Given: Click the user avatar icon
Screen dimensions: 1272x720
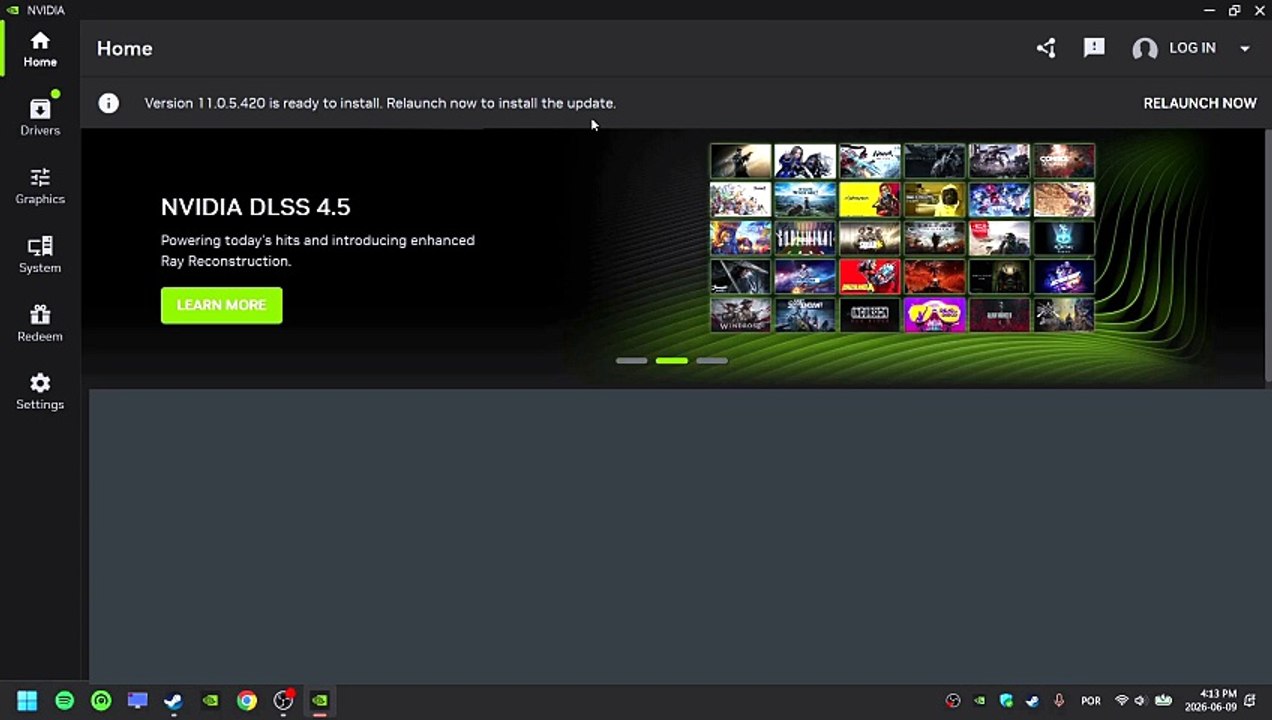Looking at the screenshot, I should pyautogui.click(x=1145, y=48).
